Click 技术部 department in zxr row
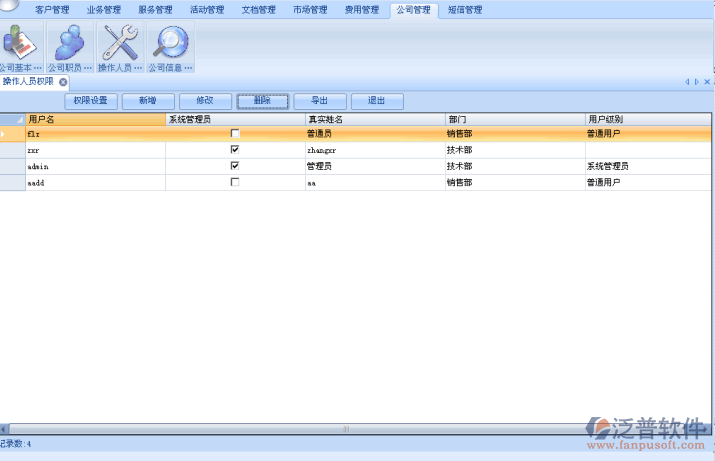This screenshot has height=461, width=715. (515, 150)
